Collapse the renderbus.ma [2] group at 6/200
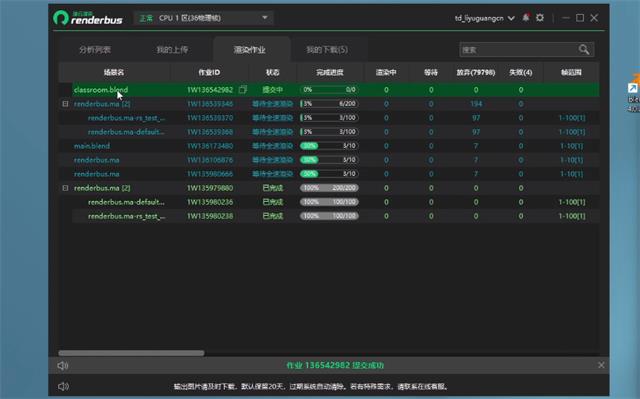Viewport: 640px width, 399px height. (x=65, y=104)
